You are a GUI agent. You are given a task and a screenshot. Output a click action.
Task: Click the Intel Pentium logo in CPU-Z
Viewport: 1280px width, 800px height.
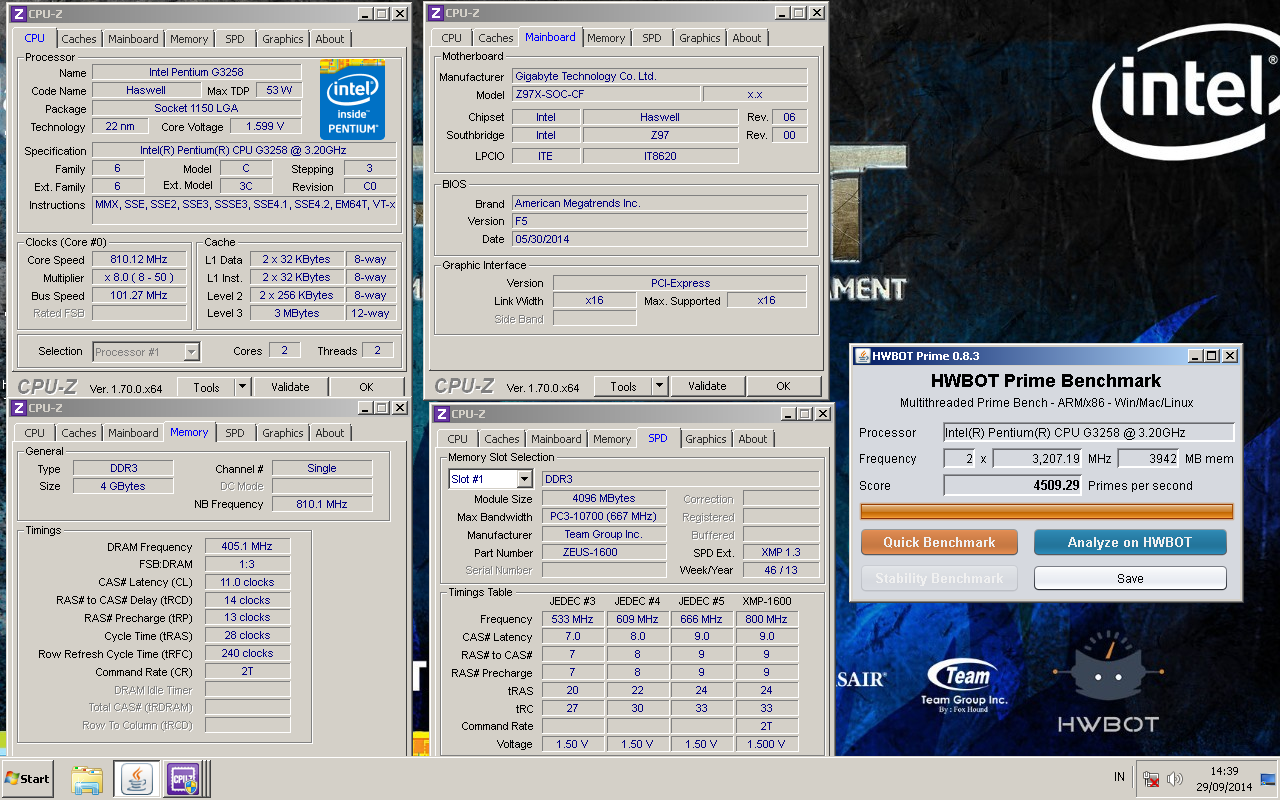352,100
